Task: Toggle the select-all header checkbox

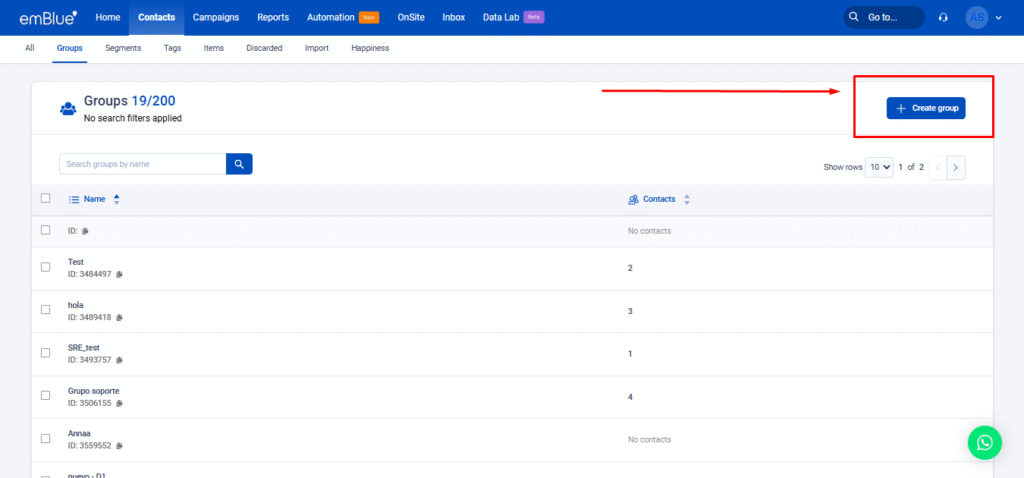Action: tap(45, 198)
